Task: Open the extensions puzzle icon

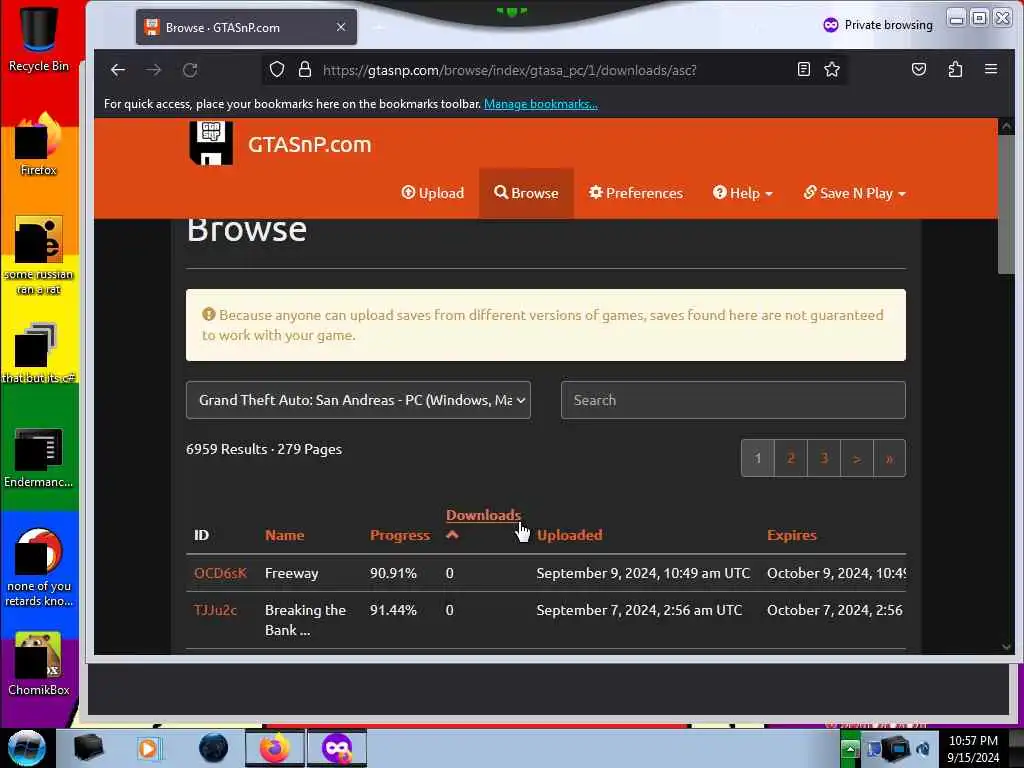Action: (x=955, y=69)
